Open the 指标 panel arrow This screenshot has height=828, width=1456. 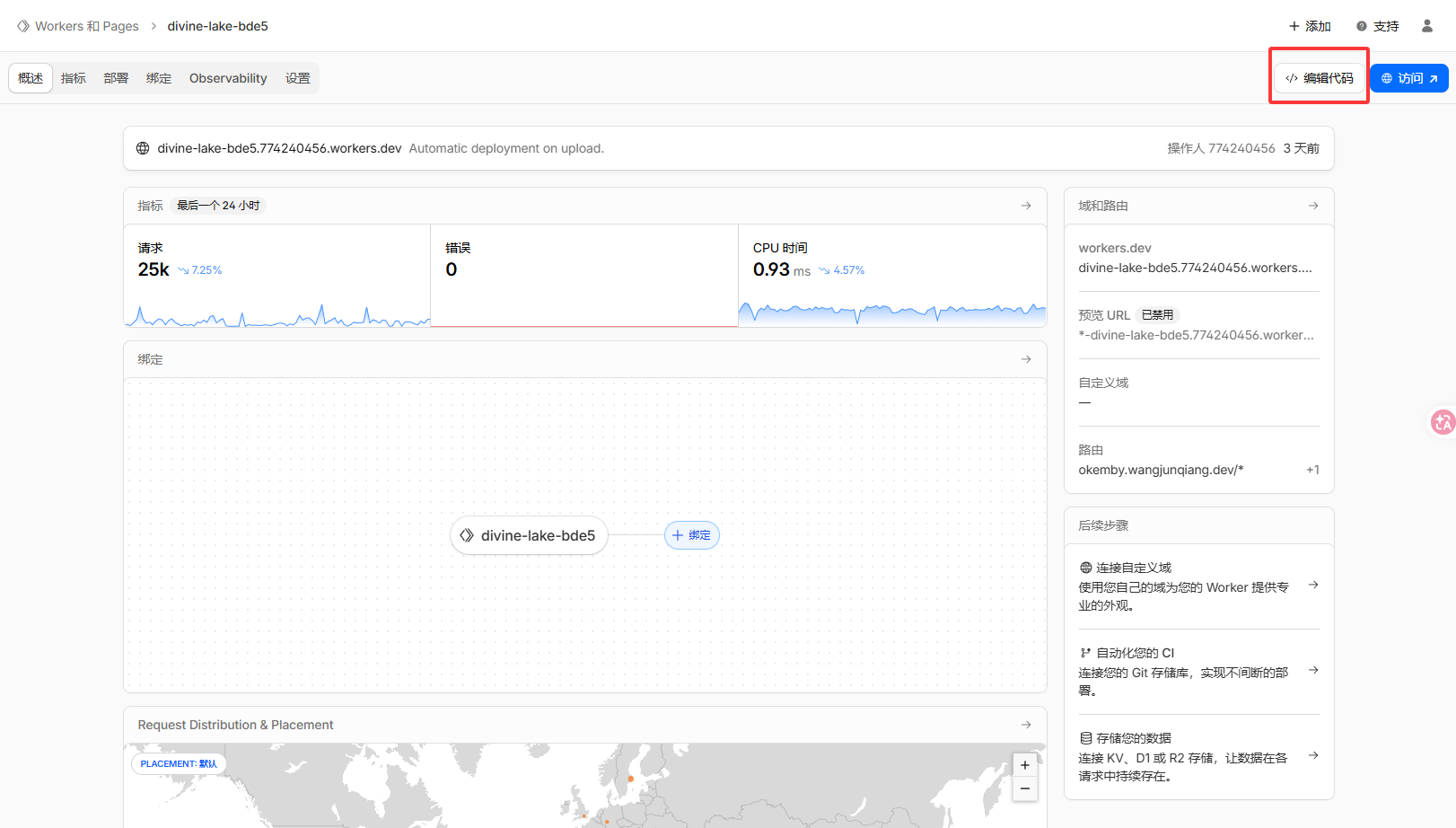[x=1026, y=206]
